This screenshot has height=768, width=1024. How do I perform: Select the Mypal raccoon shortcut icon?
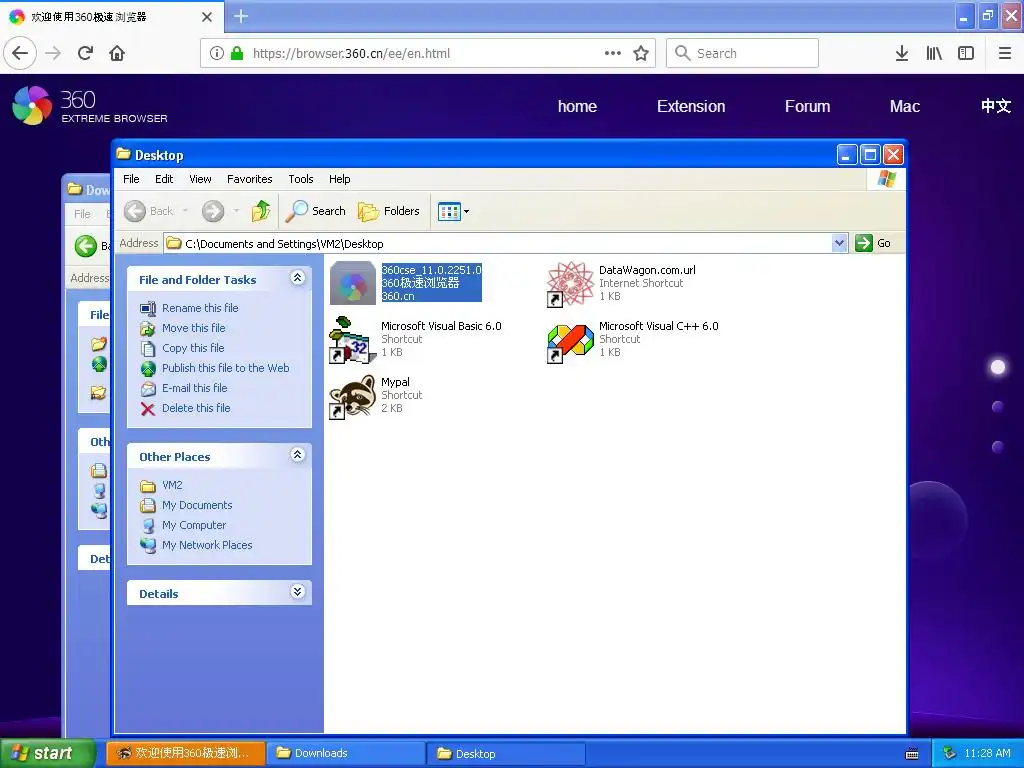(352, 396)
